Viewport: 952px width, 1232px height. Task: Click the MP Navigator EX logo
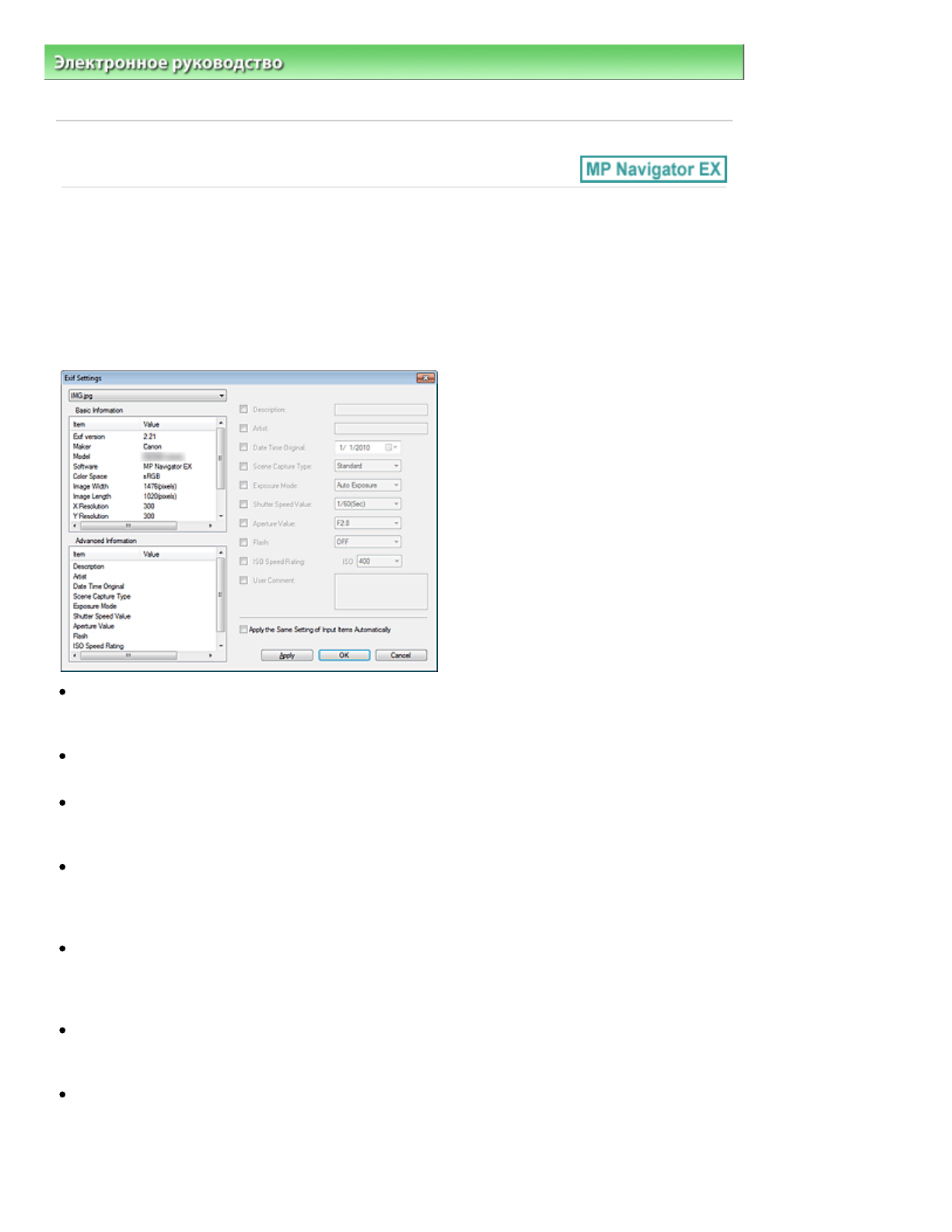click(653, 169)
